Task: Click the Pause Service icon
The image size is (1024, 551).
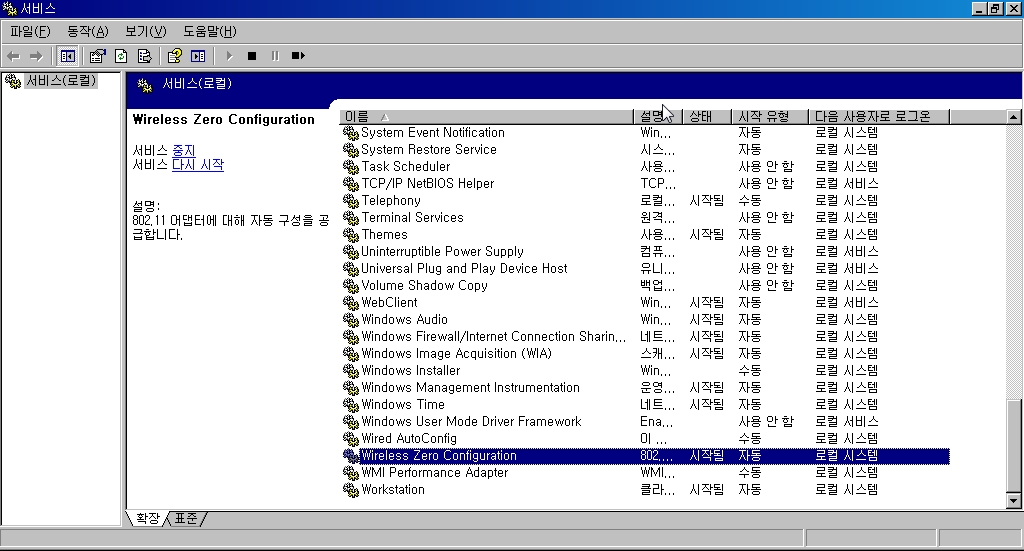Action: click(275, 56)
